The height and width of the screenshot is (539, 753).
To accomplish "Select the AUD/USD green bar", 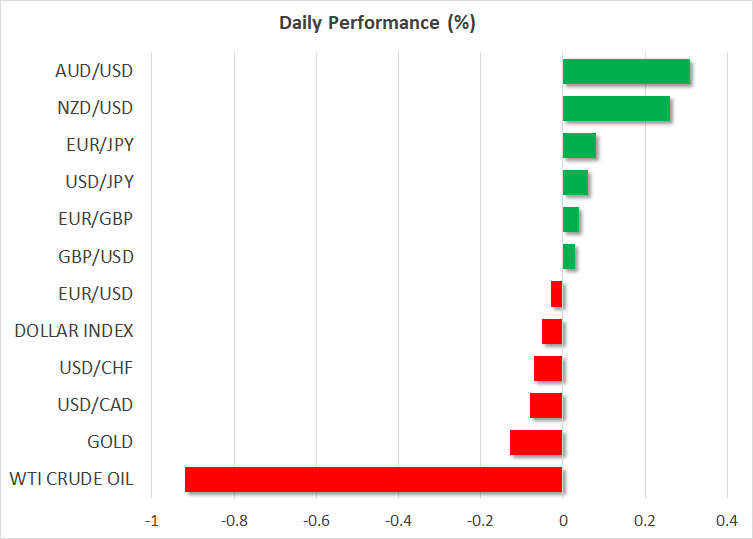I will pyautogui.click(x=626, y=71).
